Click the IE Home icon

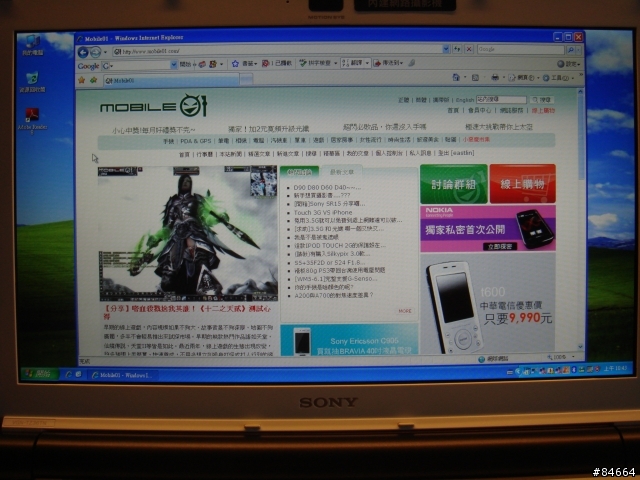click(x=456, y=77)
